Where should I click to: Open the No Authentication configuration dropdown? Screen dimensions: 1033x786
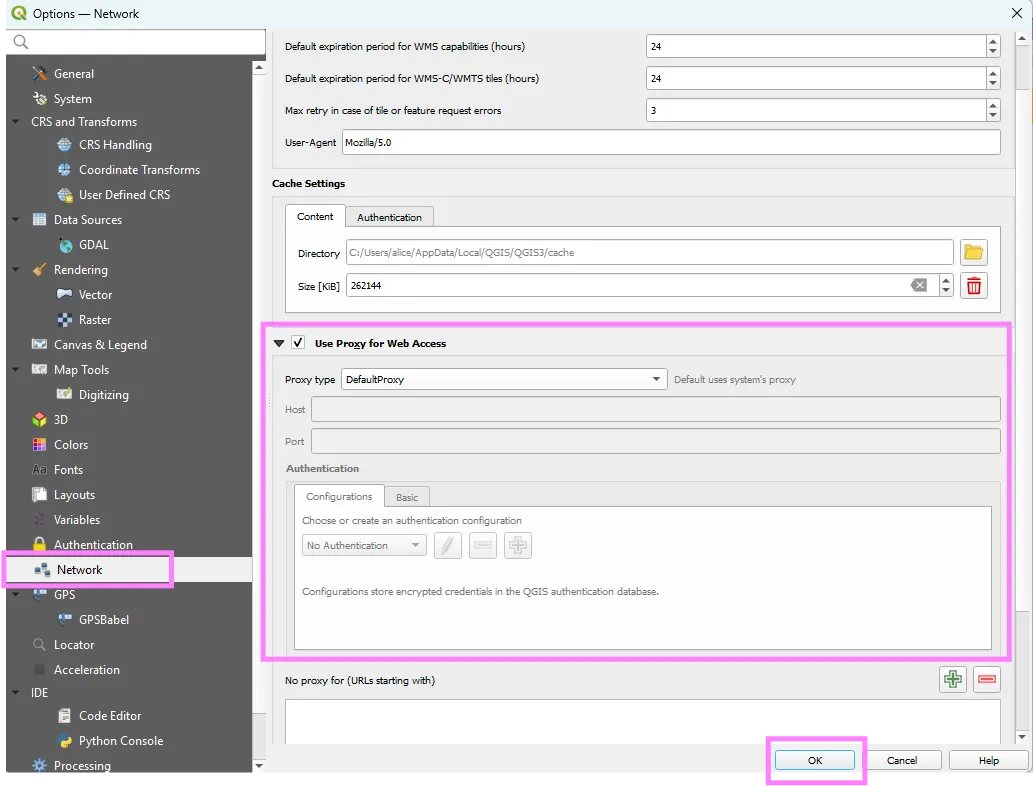(x=363, y=545)
